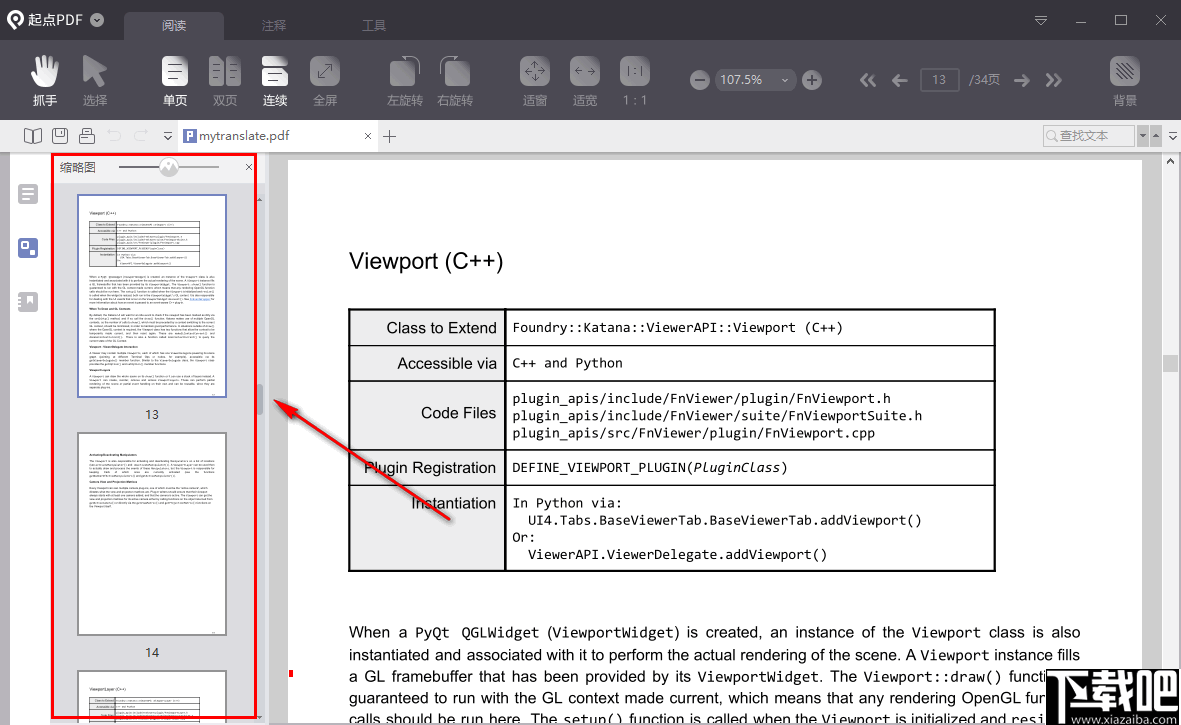Expand the far-right toolbar options arrow
Viewport: 1181px width, 725px height.
1173,136
